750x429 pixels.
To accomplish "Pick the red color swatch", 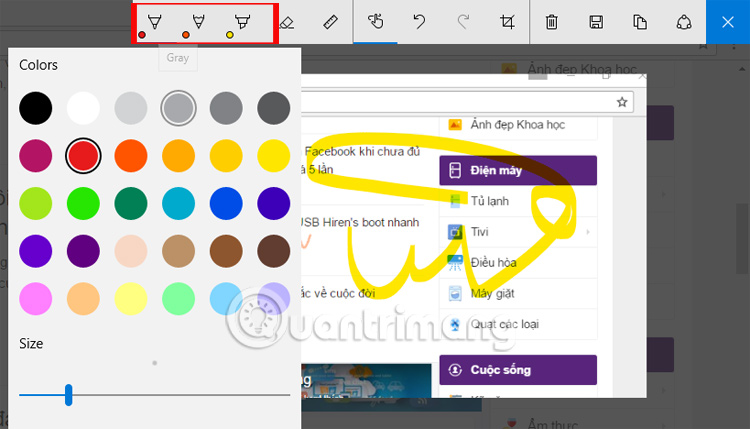I will coord(83,156).
